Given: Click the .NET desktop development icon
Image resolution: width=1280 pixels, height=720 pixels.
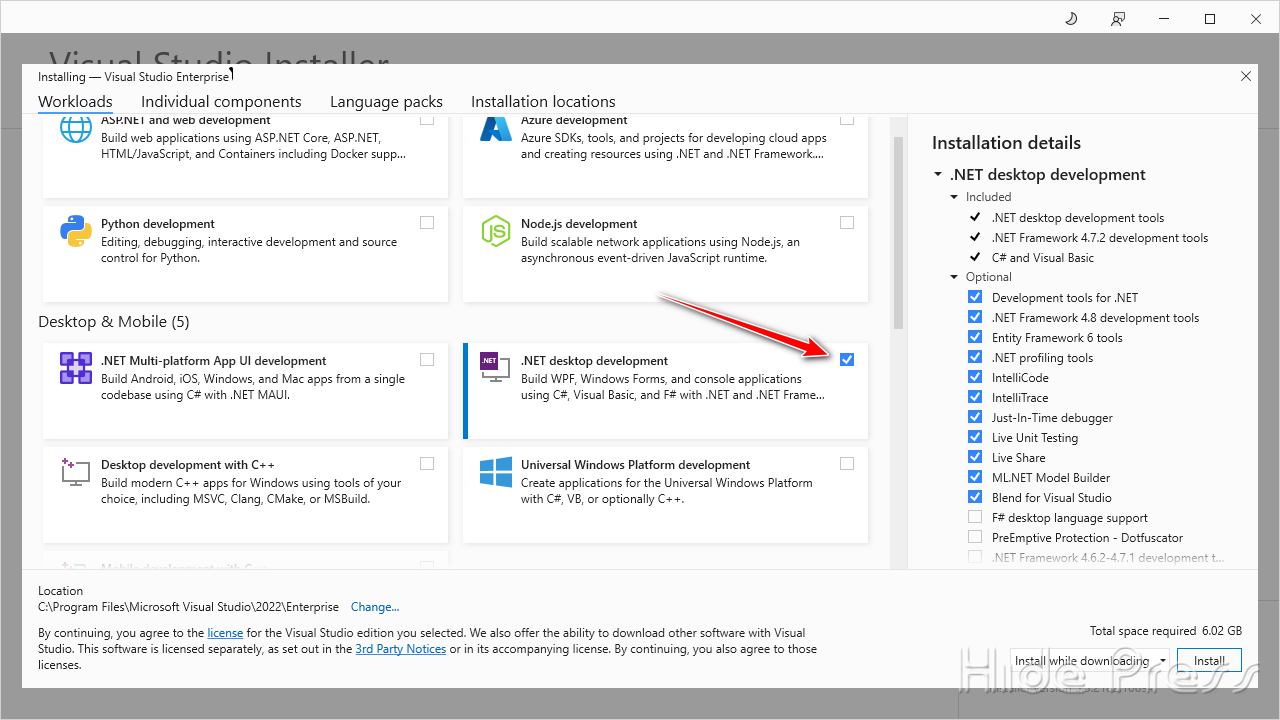Looking at the screenshot, I should tap(496, 368).
